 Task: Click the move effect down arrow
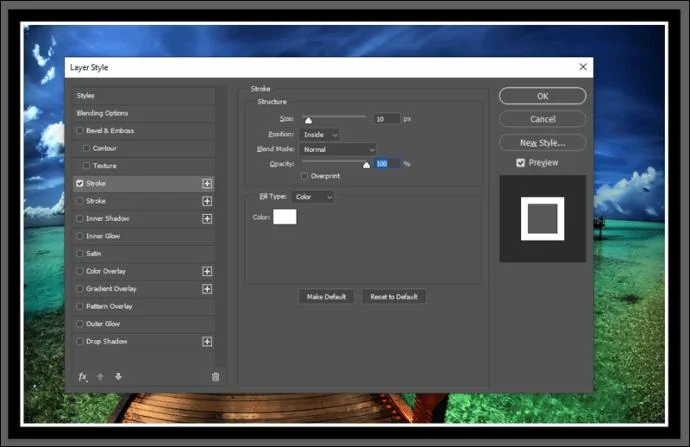[118, 377]
